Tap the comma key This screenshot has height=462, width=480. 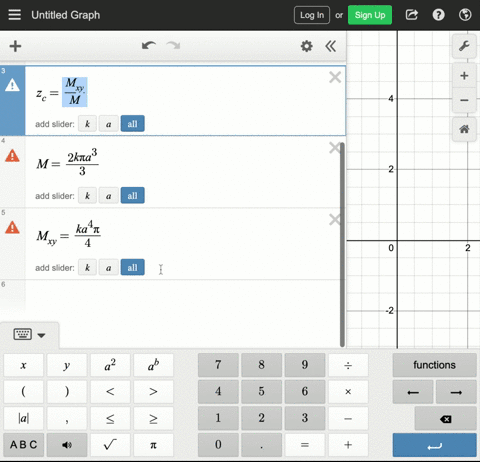coord(67,418)
